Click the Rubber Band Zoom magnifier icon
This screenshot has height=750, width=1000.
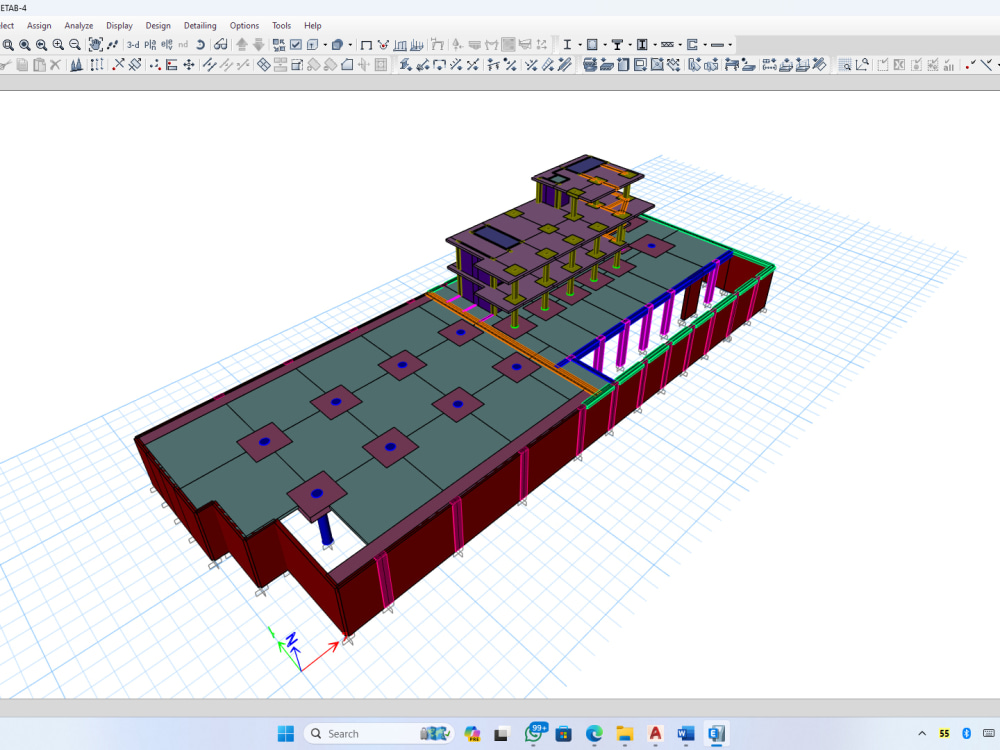9,44
